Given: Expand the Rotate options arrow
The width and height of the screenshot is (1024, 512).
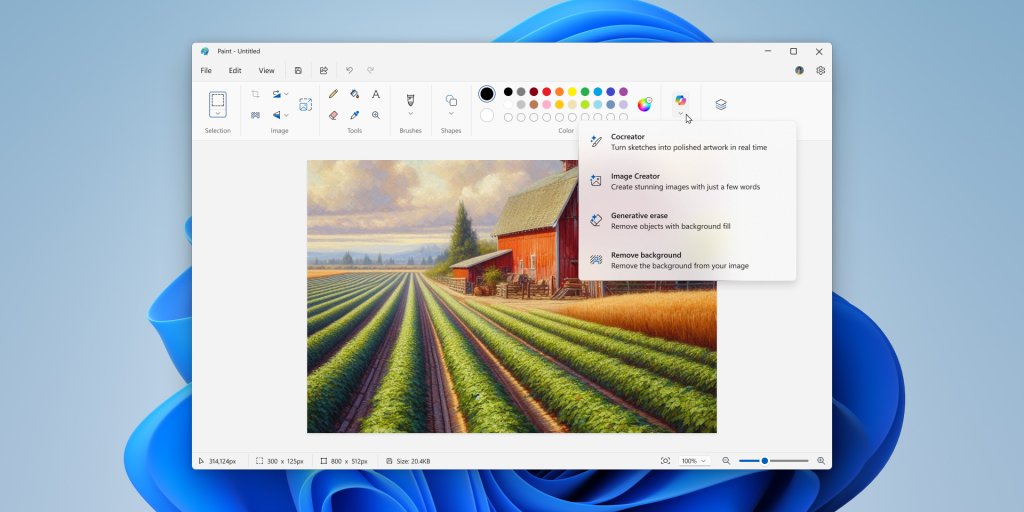Looking at the screenshot, I should click(286, 95).
